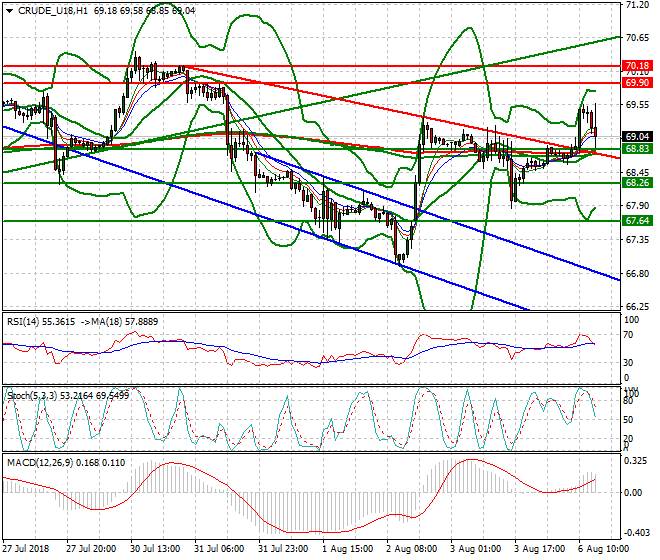Click the 70 level on RSI scale
The height and width of the screenshot is (560, 660).
pyautogui.click(x=628, y=335)
